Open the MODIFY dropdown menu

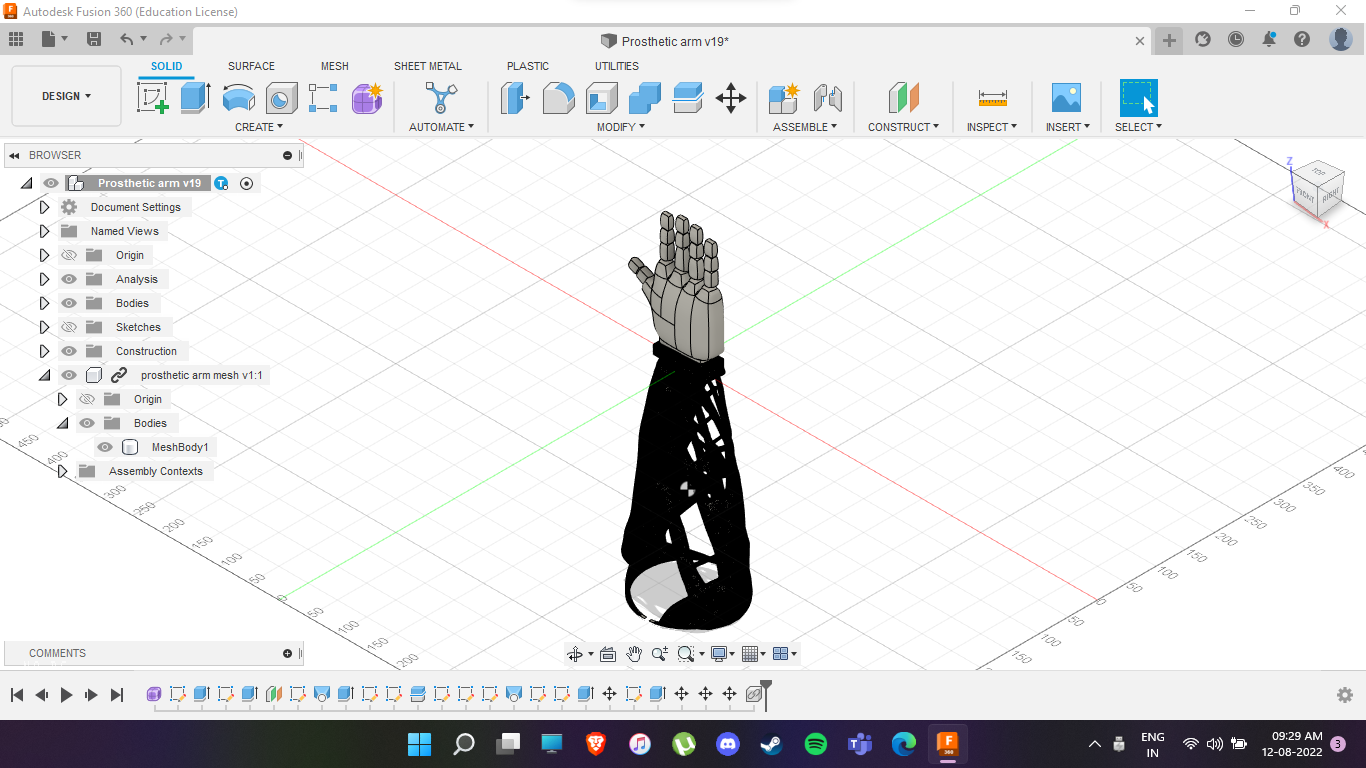pyautogui.click(x=620, y=127)
